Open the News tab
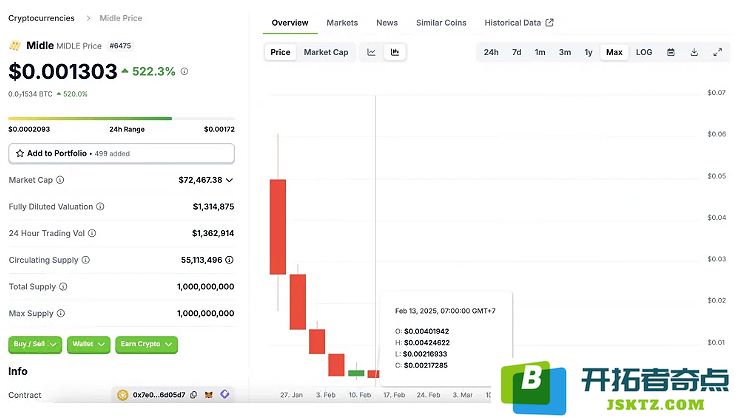 387,23
